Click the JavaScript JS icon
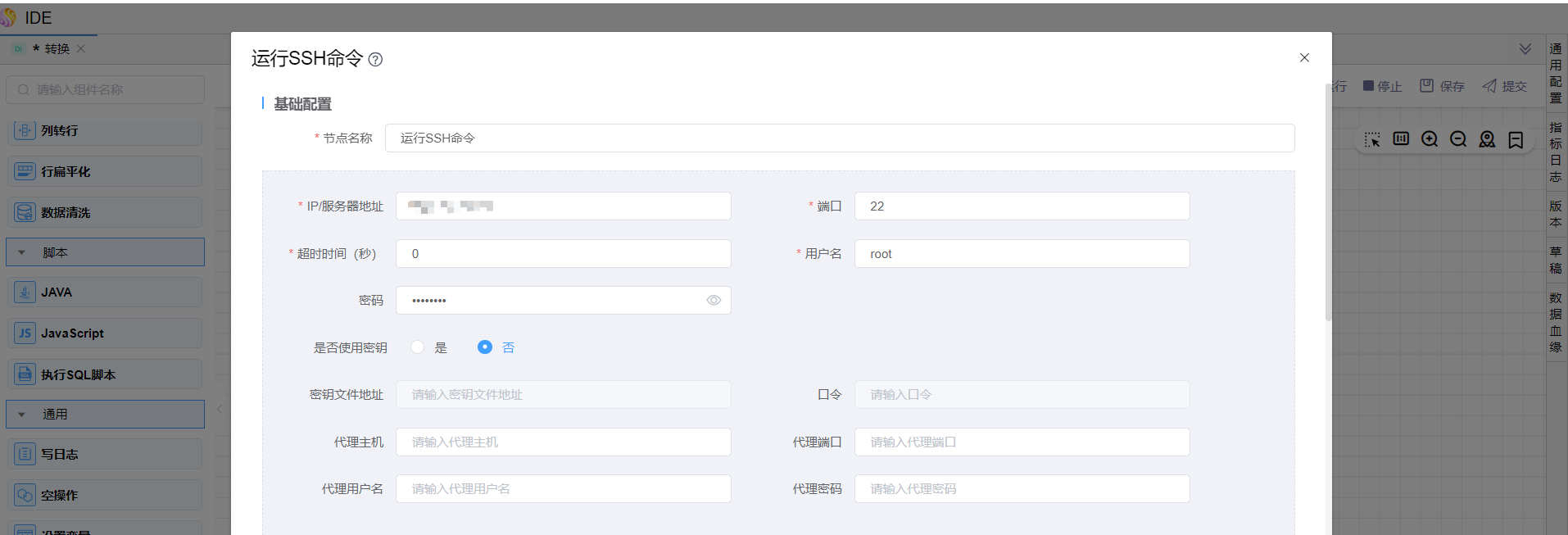This screenshot has height=535, width=1568. (x=25, y=333)
